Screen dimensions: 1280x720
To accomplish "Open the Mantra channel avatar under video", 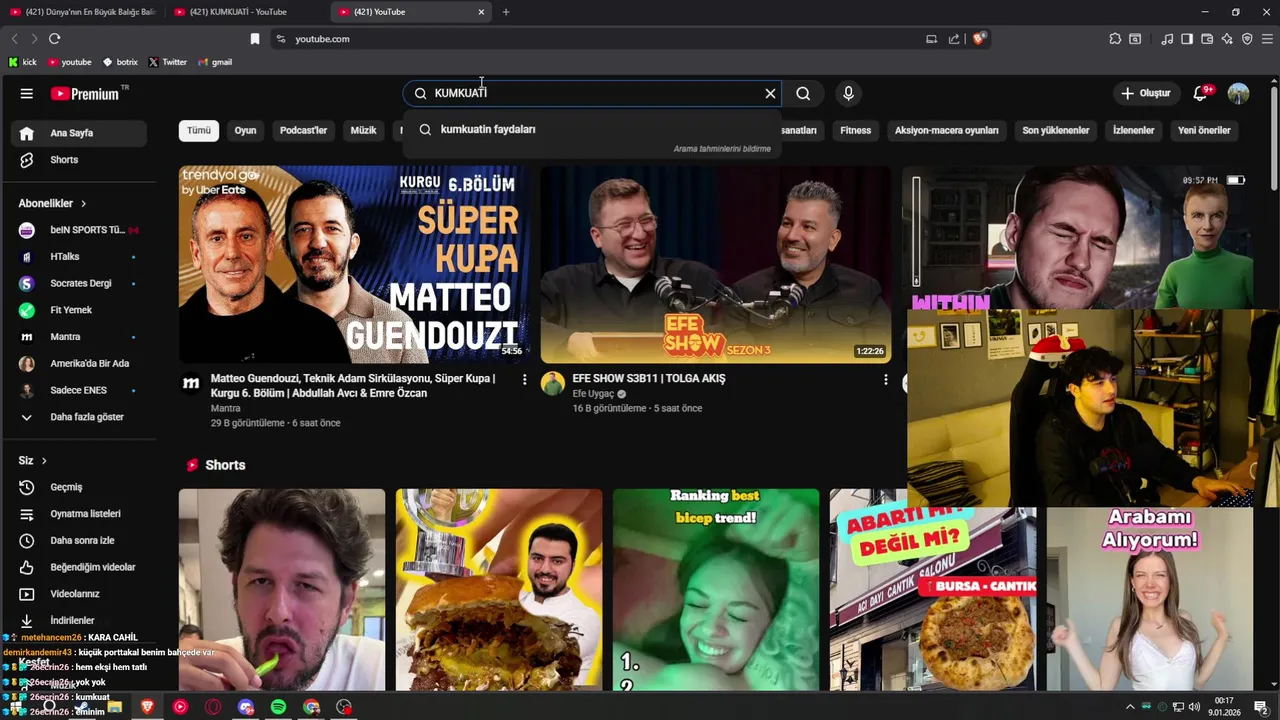I will click(191, 383).
